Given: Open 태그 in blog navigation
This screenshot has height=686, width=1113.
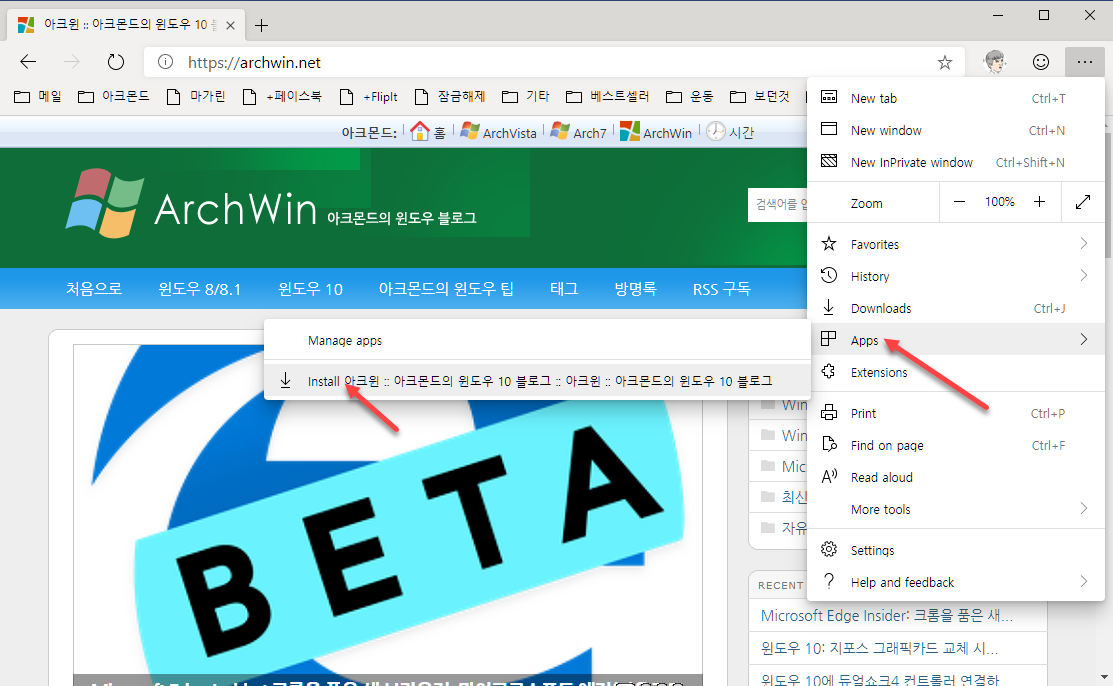Looking at the screenshot, I should coord(564,288).
